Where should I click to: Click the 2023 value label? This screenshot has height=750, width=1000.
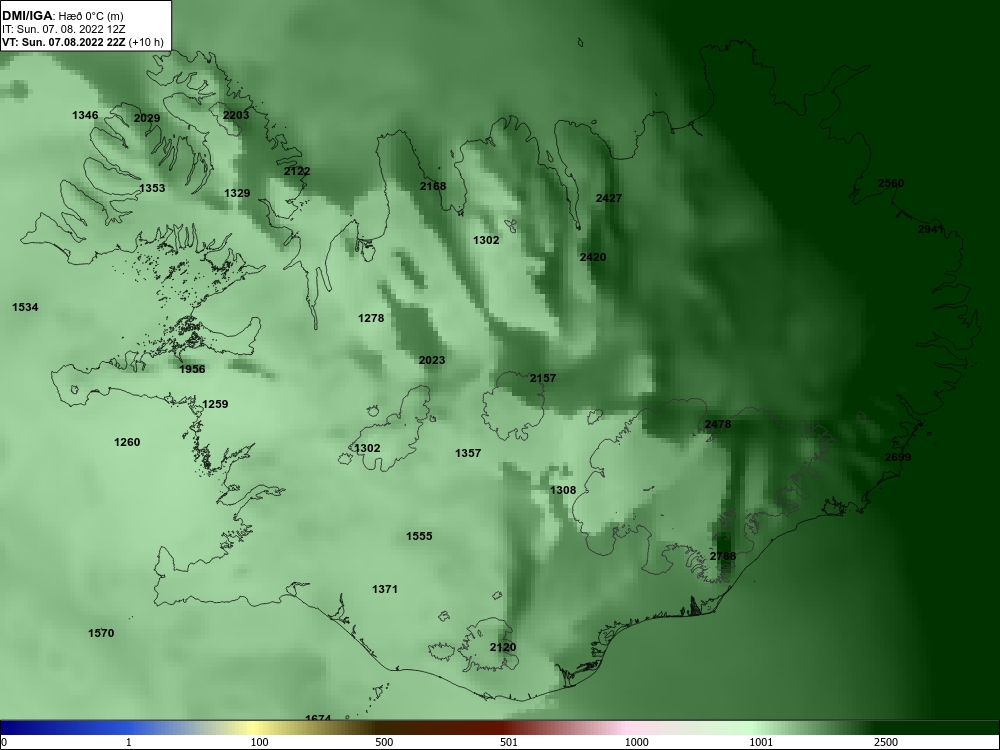[432, 360]
